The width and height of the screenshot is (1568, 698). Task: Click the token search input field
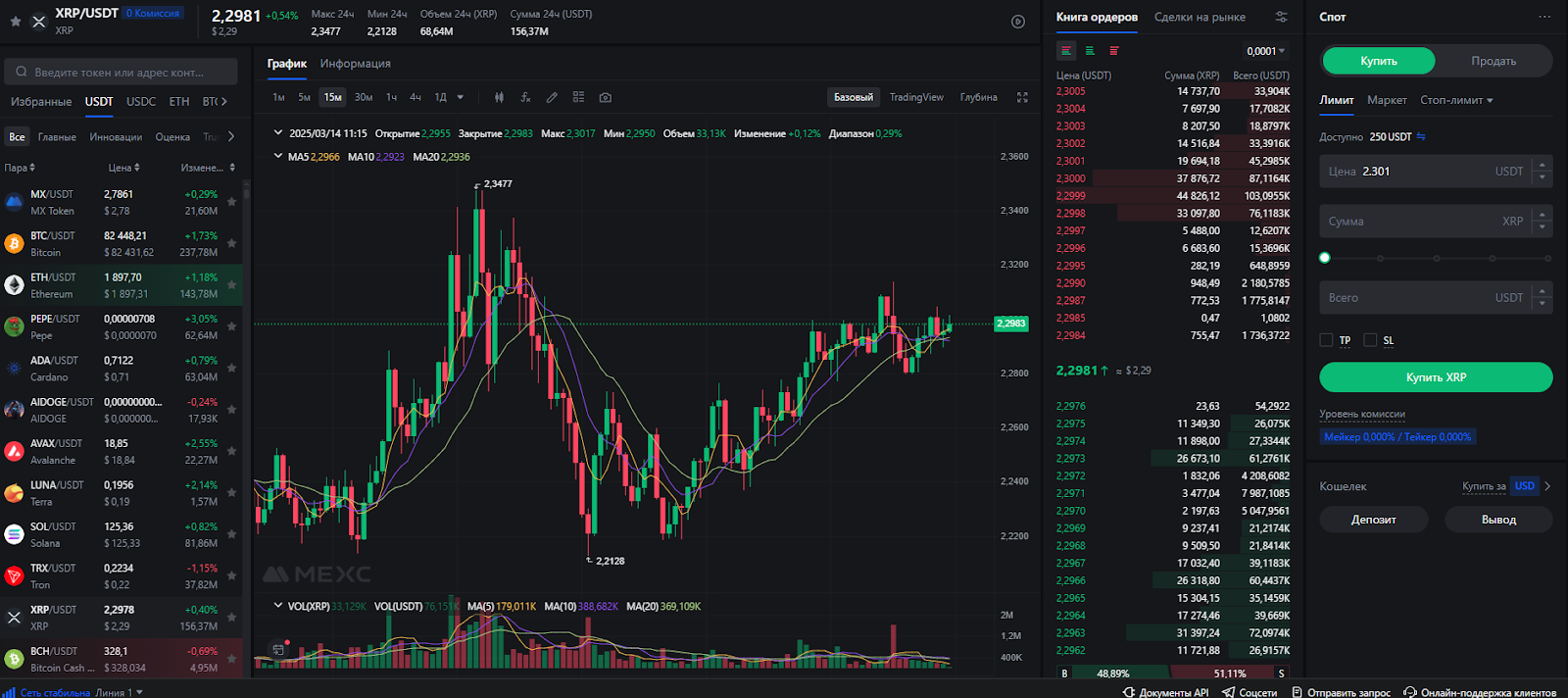pos(122,72)
